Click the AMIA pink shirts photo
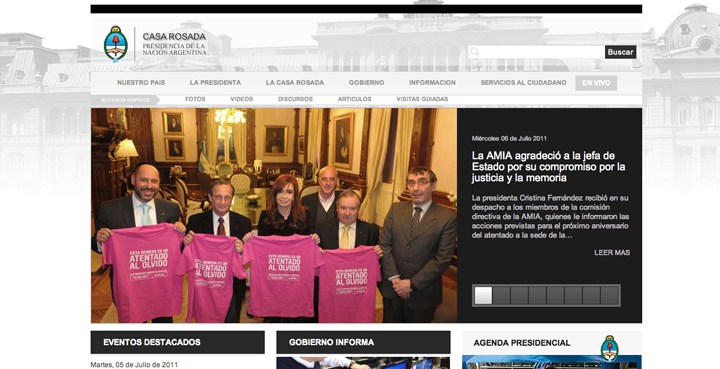Image resolution: width=720 pixels, height=369 pixels. click(274, 215)
